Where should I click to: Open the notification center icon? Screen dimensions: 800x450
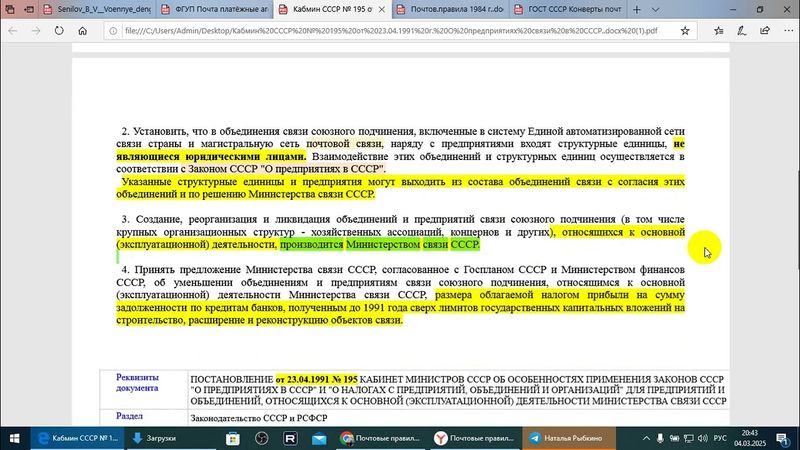[x=783, y=438]
